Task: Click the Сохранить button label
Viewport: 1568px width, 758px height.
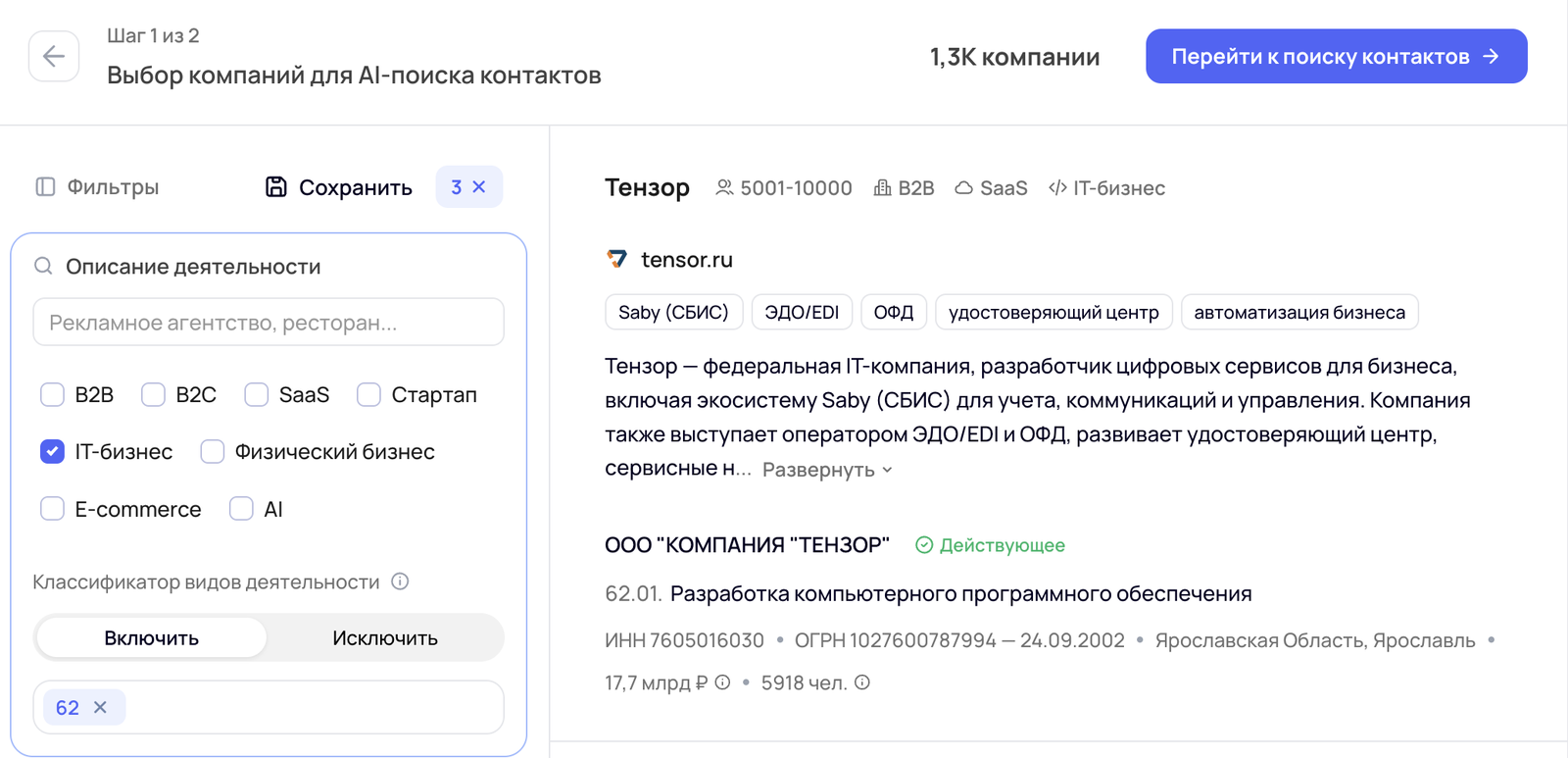Action: click(355, 187)
